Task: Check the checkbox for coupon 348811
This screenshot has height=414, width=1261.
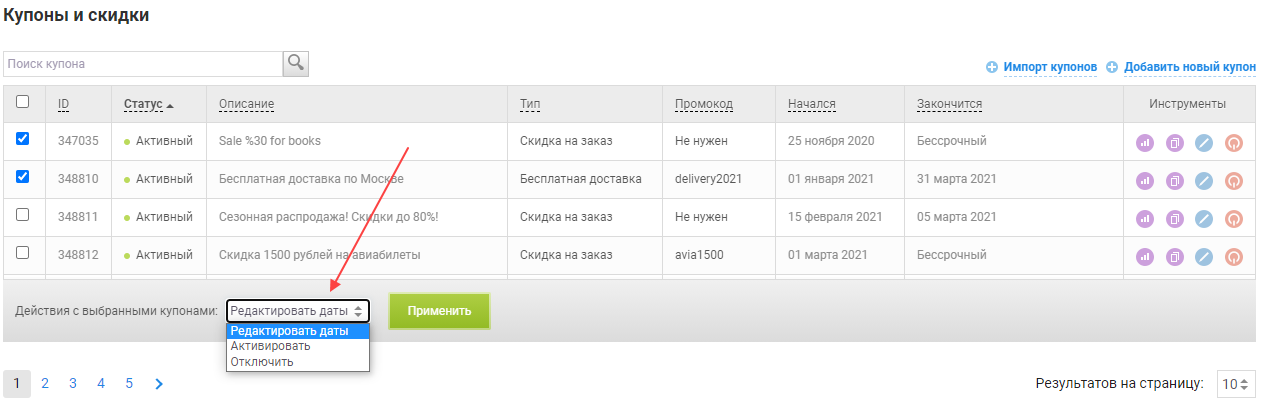Action: [23, 214]
